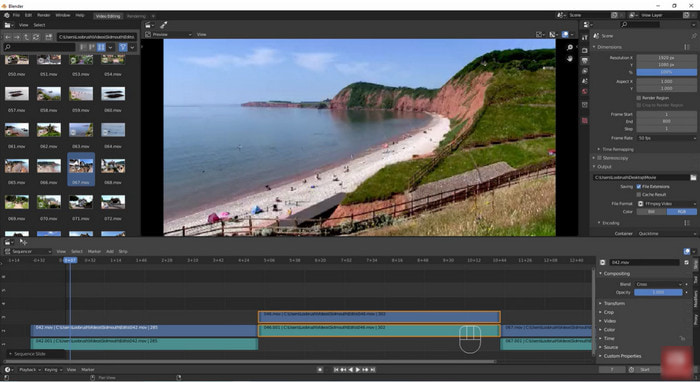Adjust the resolution percentage slider

(666, 72)
